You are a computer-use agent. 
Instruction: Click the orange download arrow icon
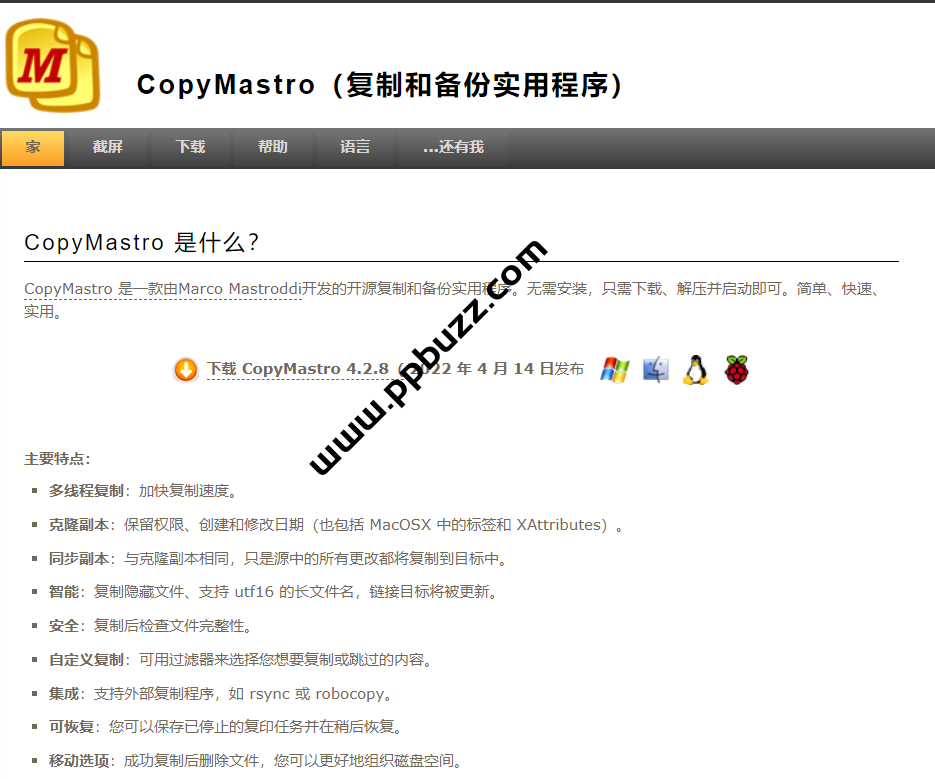click(x=185, y=370)
